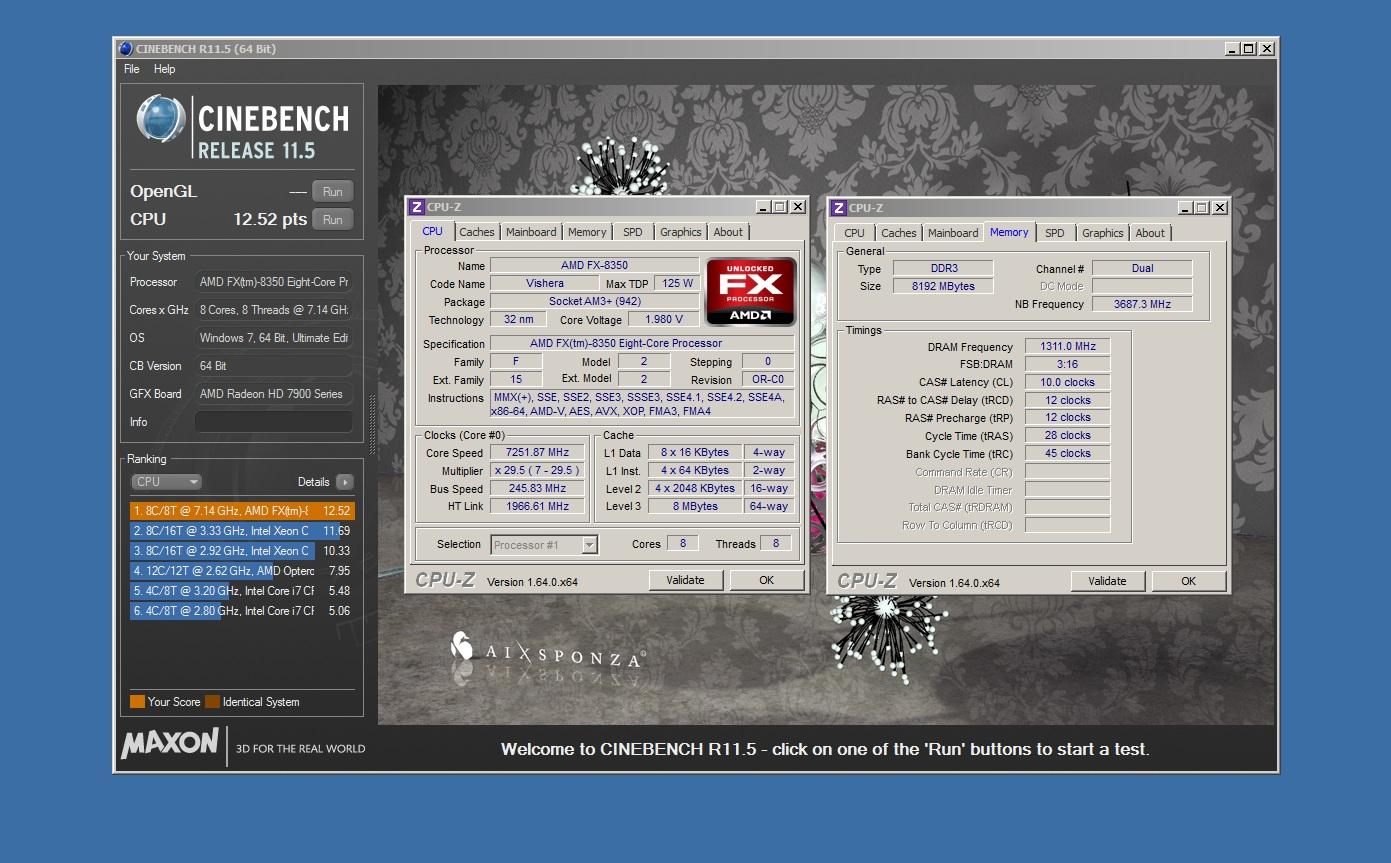Viewport: 1391px width, 863px height.
Task: Click the orange Your Score legend swatch
Action: coord(137,702)
